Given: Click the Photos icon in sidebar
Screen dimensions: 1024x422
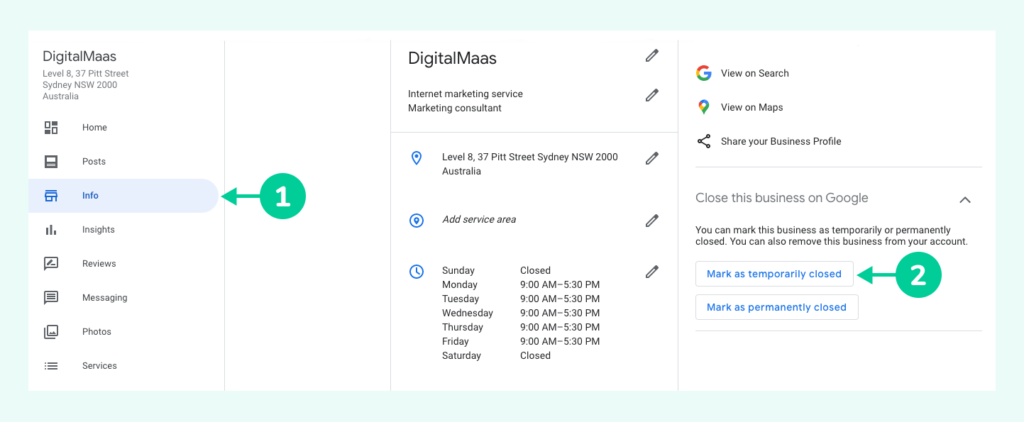Looking at the screenshot, I should click(x=51, y=331).
